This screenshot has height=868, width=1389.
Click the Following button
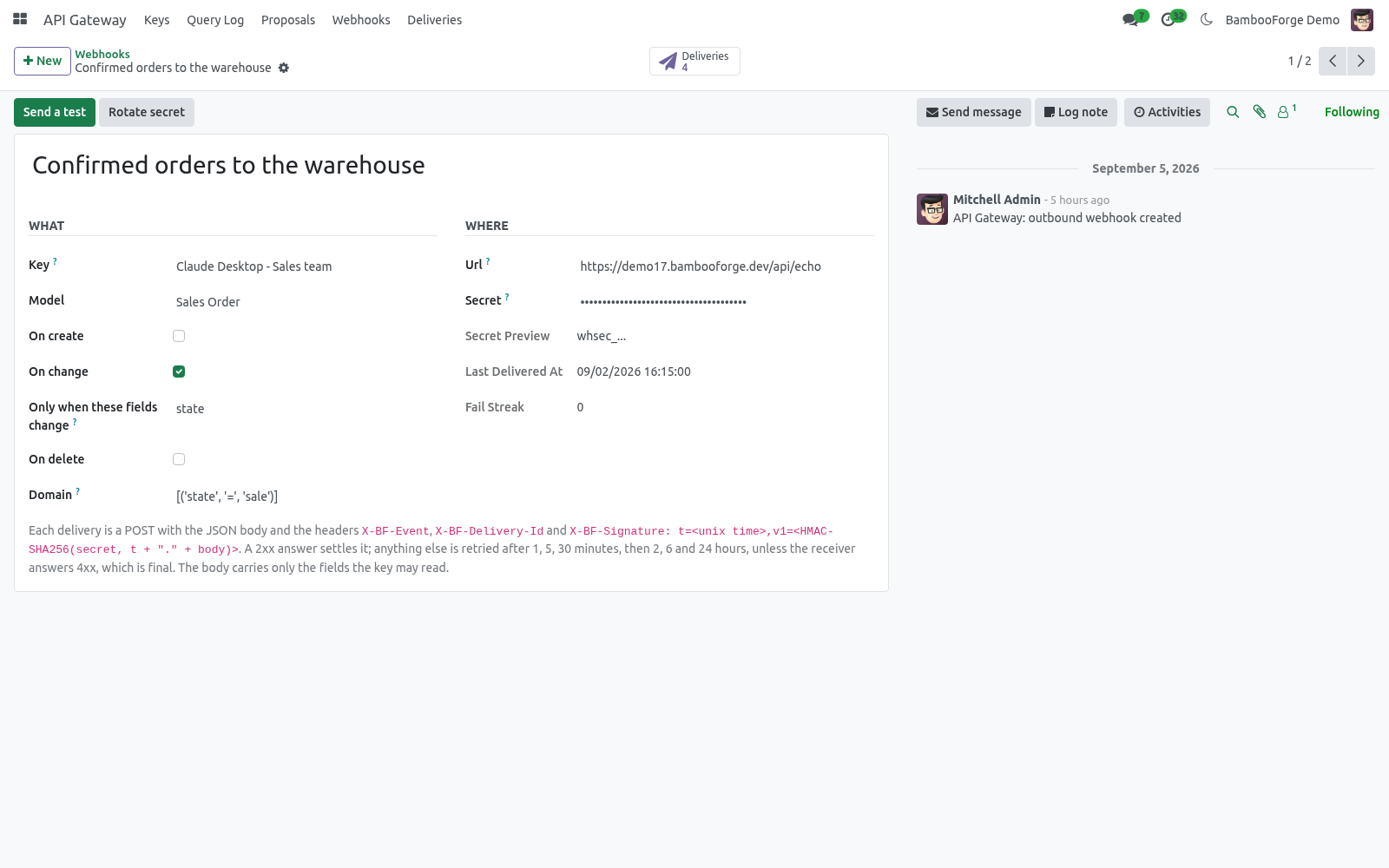coord(1352,112)
